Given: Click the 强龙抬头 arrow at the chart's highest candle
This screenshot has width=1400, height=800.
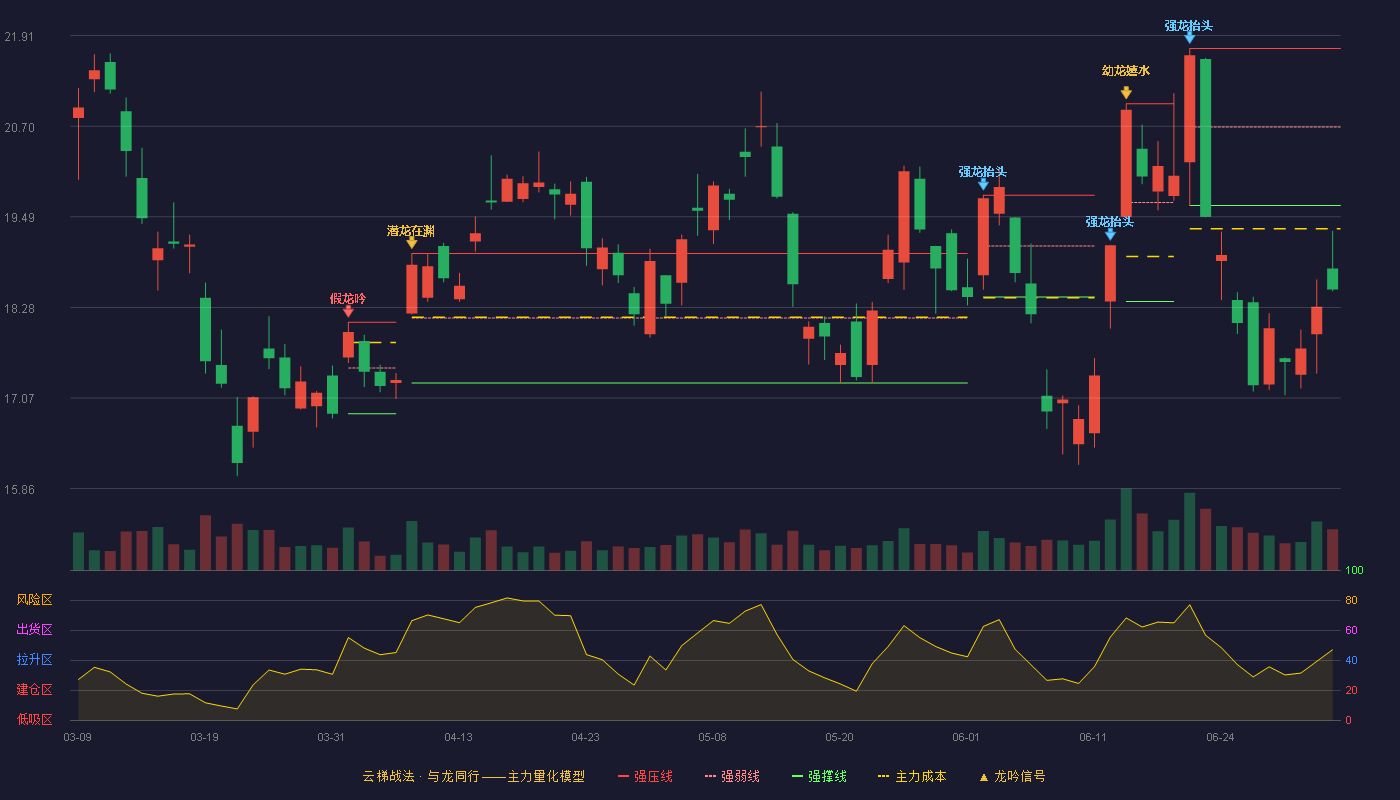Looking at the screenshot, I should pos(1189,38).
